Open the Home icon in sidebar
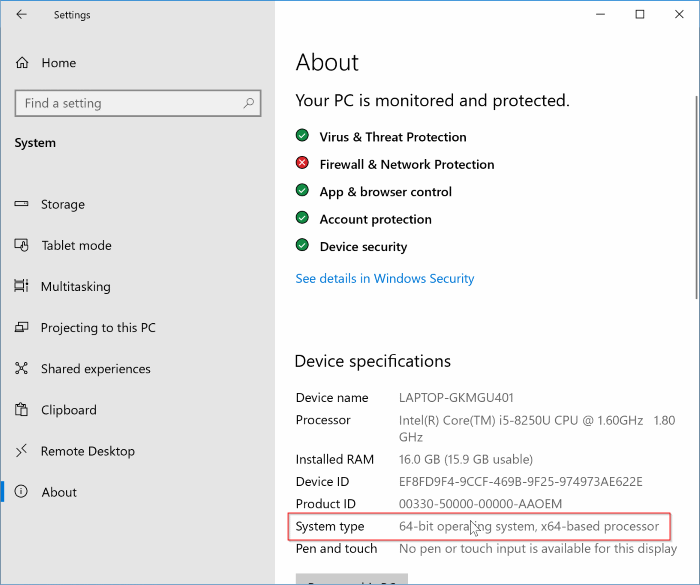This screenshot has height=585, width=700. [x=22, y=63]
